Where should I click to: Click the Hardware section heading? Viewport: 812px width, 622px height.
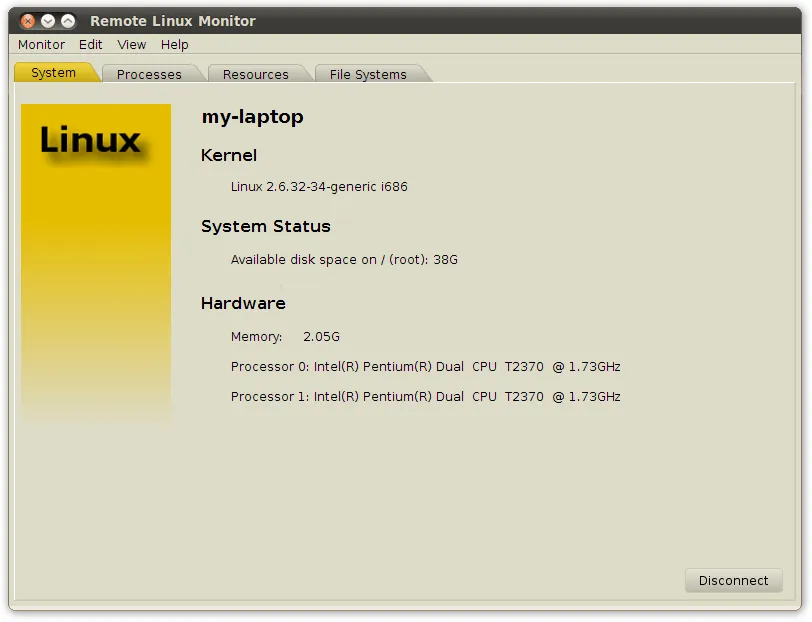(243, 303)
